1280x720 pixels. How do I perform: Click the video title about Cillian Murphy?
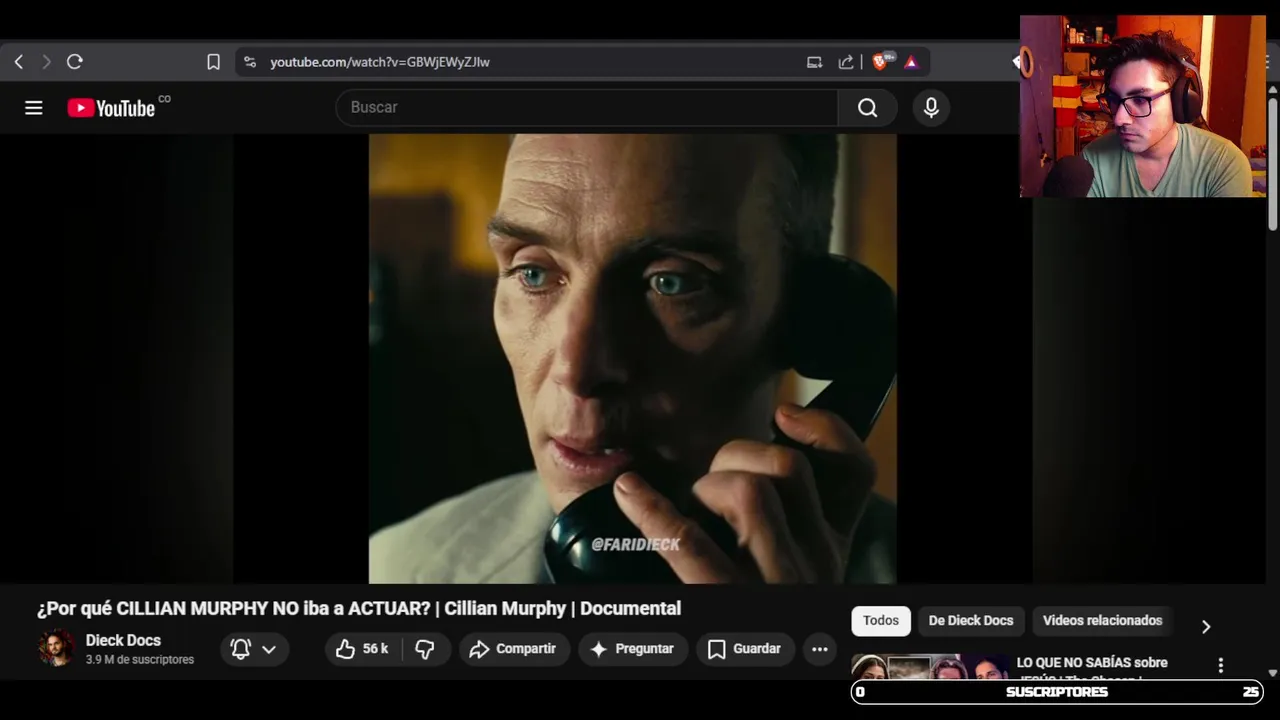tap(359, 608)
